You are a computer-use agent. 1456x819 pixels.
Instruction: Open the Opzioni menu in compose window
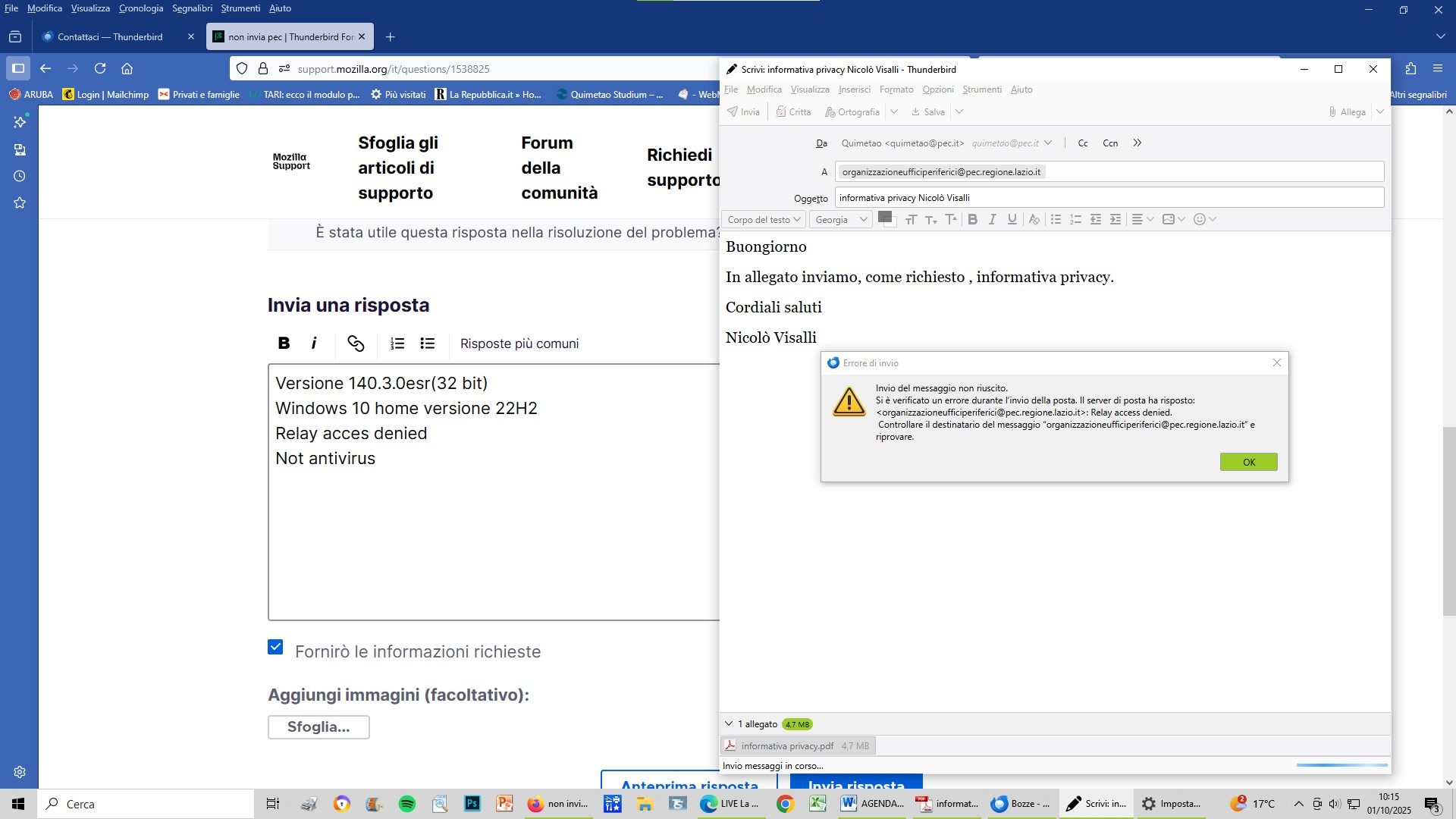937,89
